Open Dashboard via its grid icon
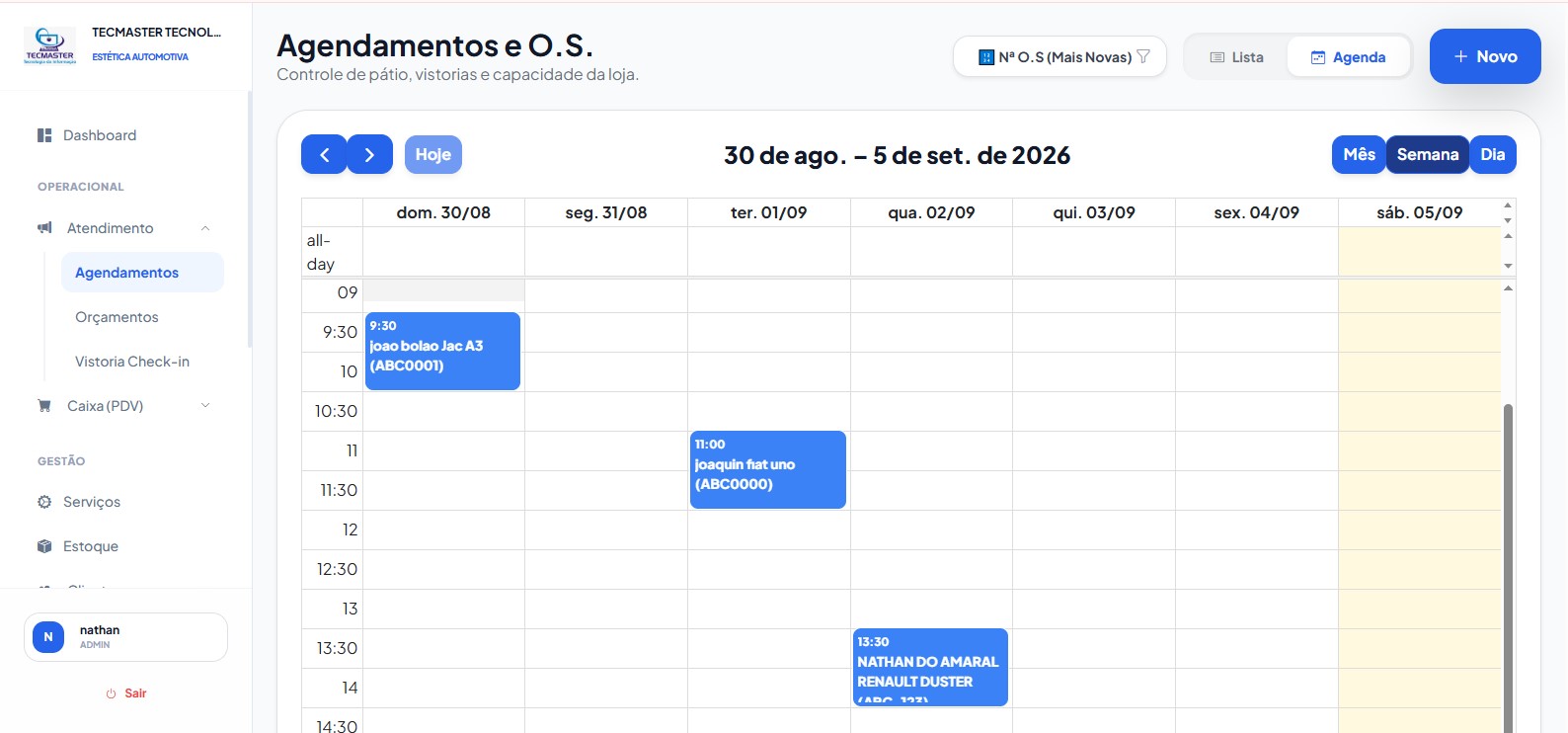The width and height of the screenshot is (1568, 733). (x=44, y=135)
